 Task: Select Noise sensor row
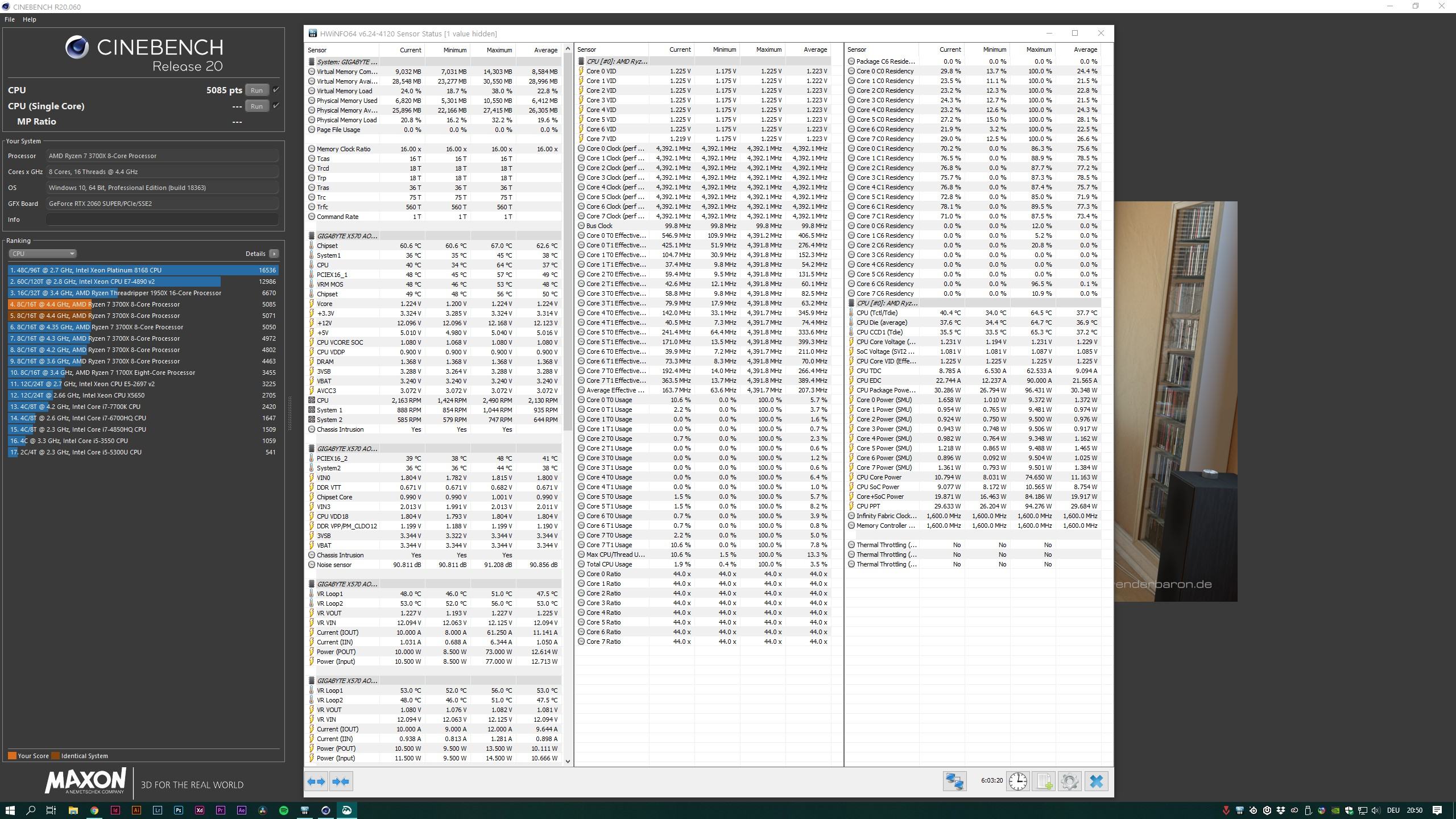coord(434,565)
